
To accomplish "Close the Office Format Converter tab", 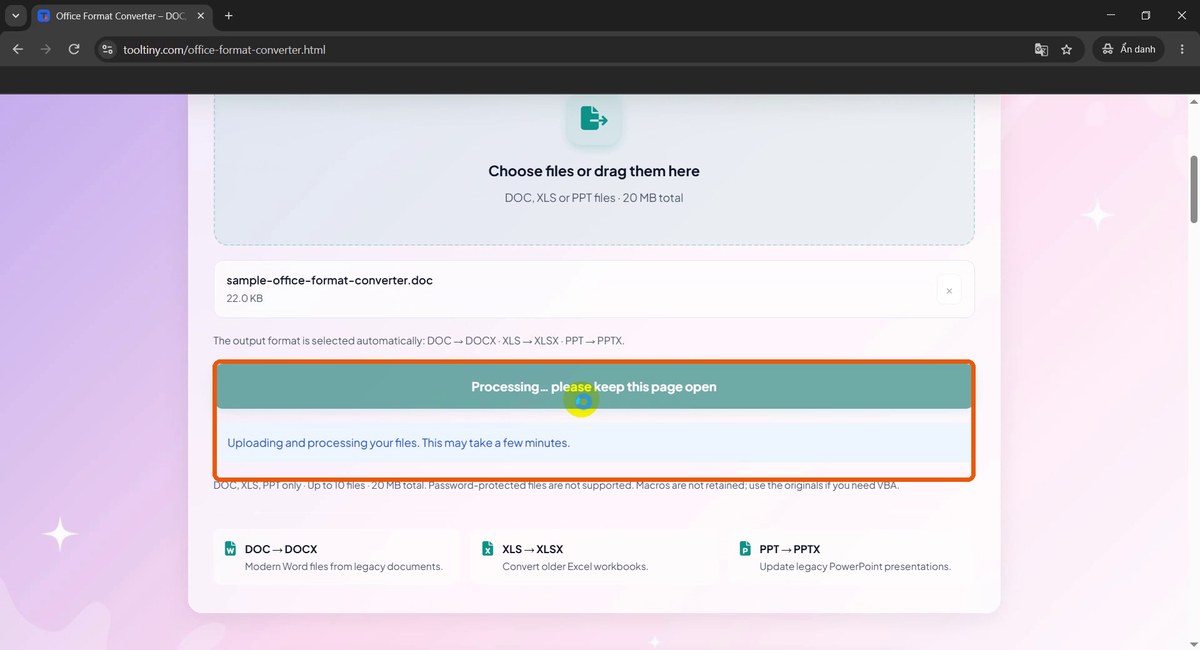I will [x=198, y=16].
